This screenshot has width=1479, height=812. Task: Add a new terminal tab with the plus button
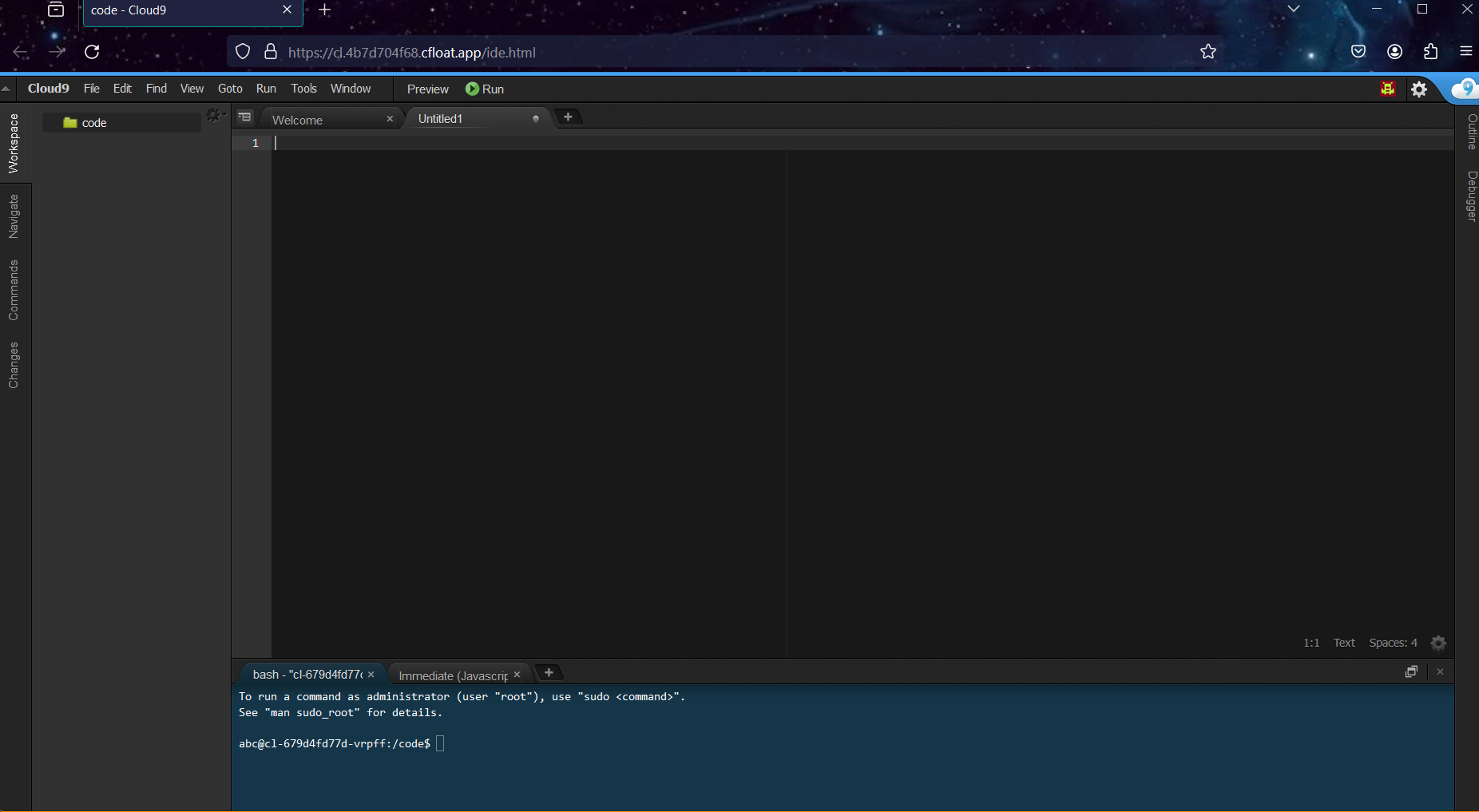[x=549, y=672]
